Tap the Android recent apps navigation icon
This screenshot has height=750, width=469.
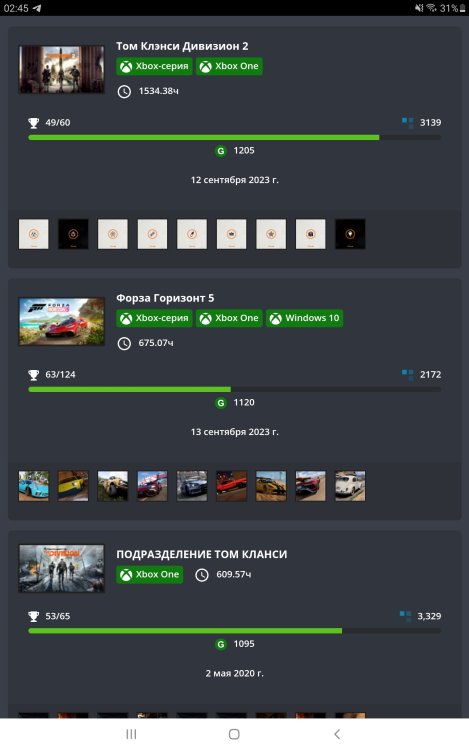click(x=131, y=734)
